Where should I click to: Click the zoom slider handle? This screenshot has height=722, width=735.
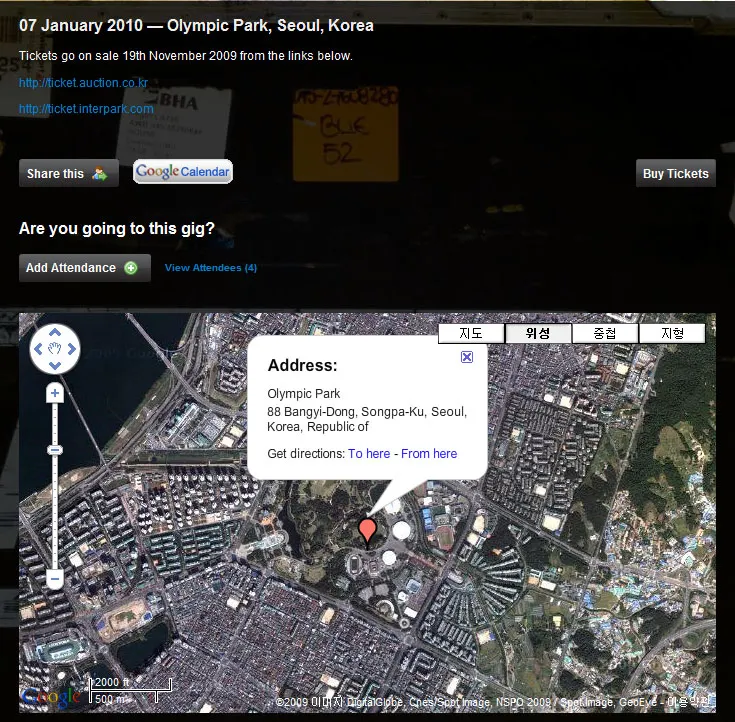tap(55, 450)
